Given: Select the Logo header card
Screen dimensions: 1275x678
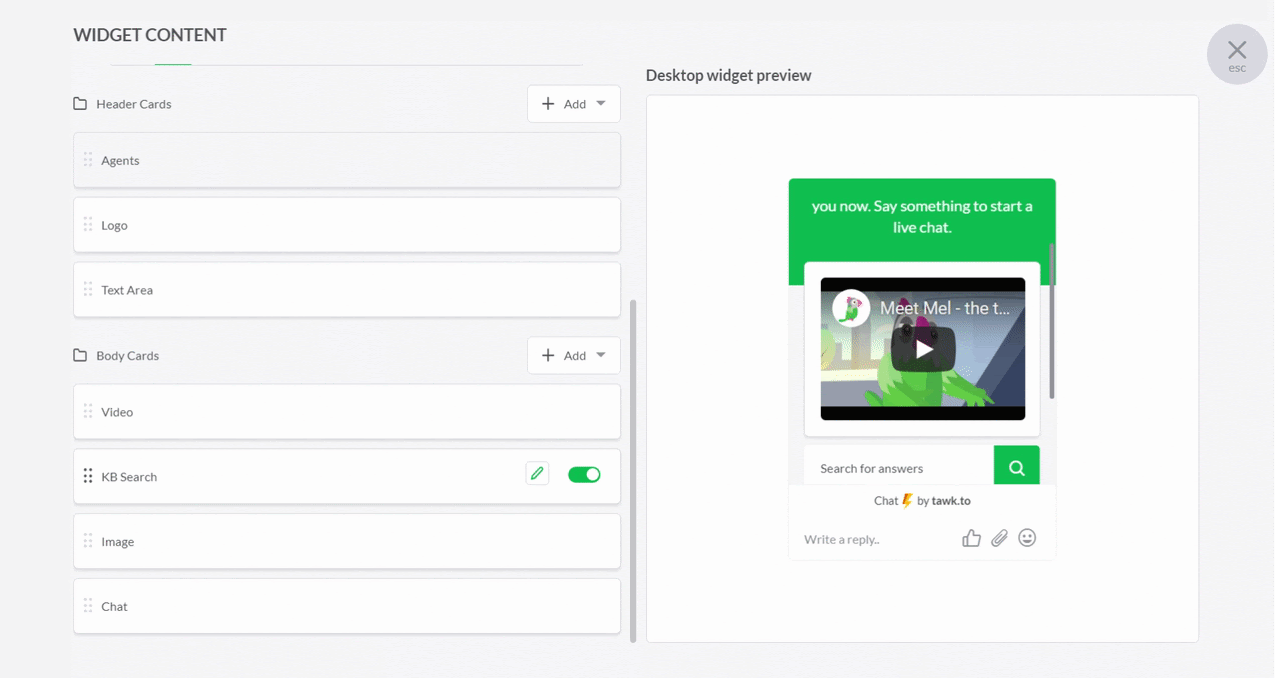Looking at the screenshot, I should [x=347, y=225].
